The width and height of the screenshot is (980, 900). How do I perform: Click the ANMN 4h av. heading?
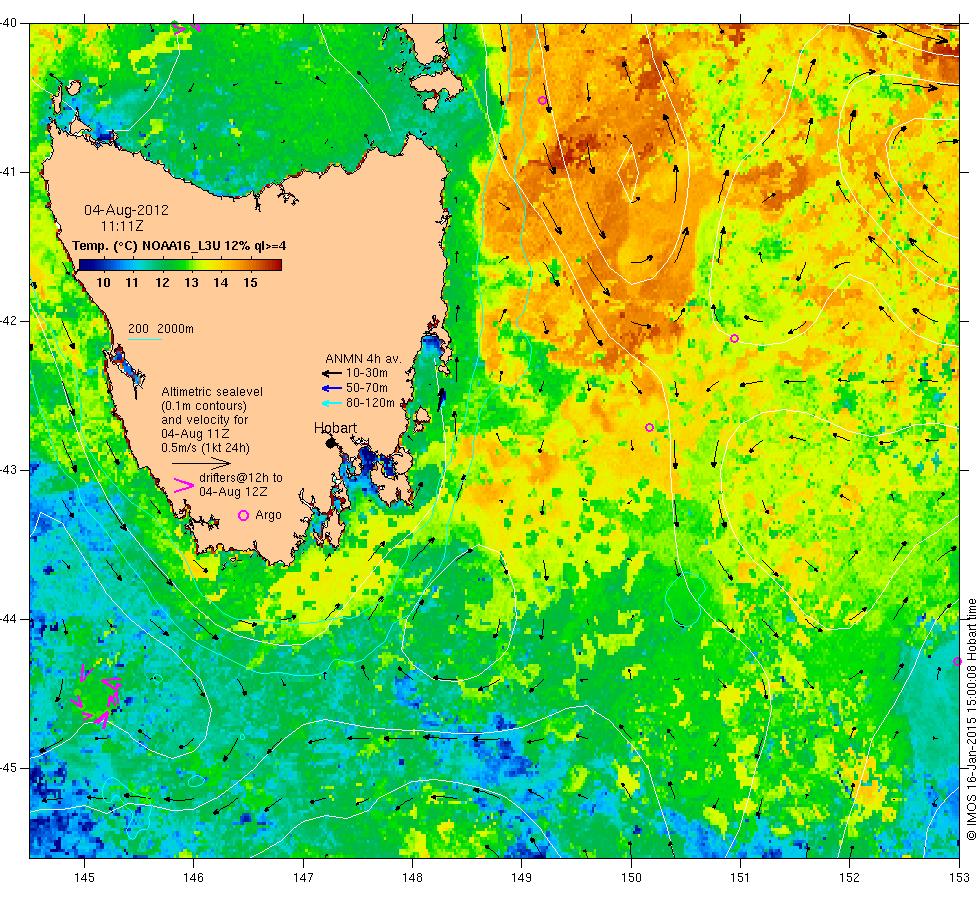(x=363, y=359)
